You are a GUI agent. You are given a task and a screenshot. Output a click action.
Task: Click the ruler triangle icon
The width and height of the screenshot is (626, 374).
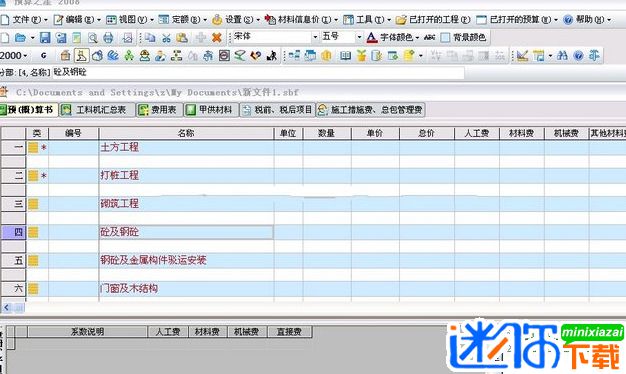coord(523,56)
